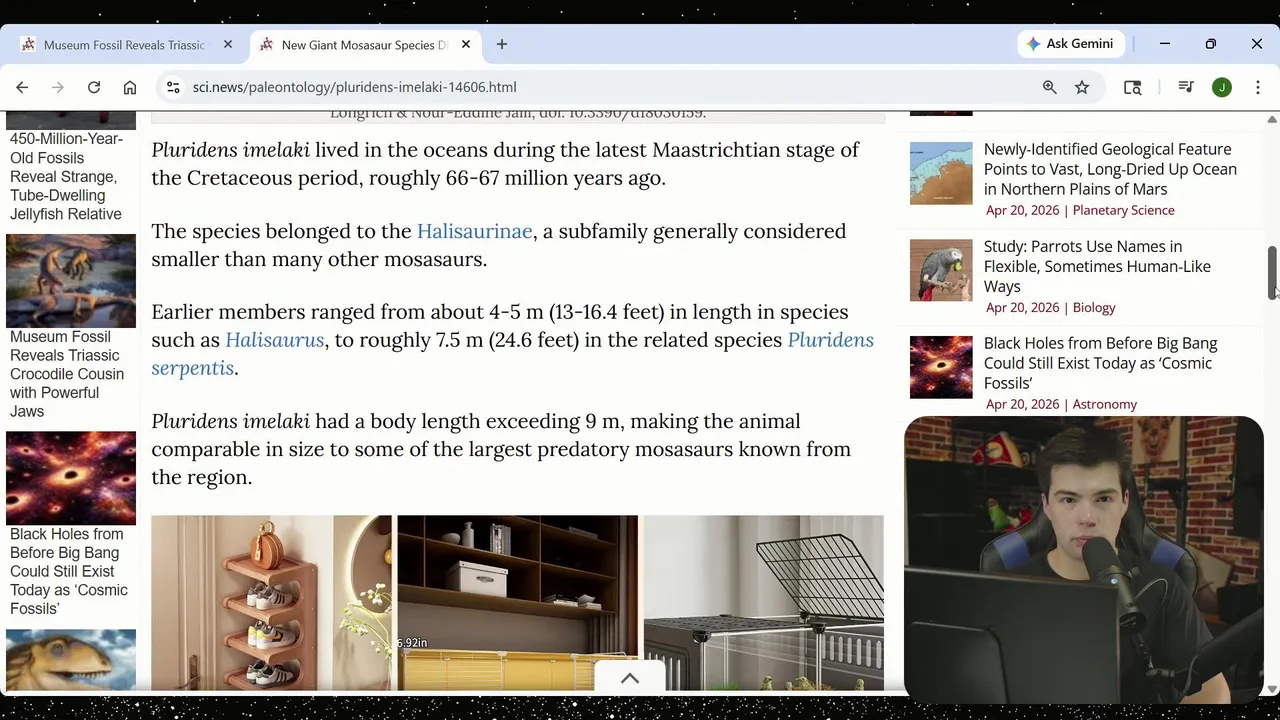Click the scrollbar up arrow

(x=1272, y=119)
